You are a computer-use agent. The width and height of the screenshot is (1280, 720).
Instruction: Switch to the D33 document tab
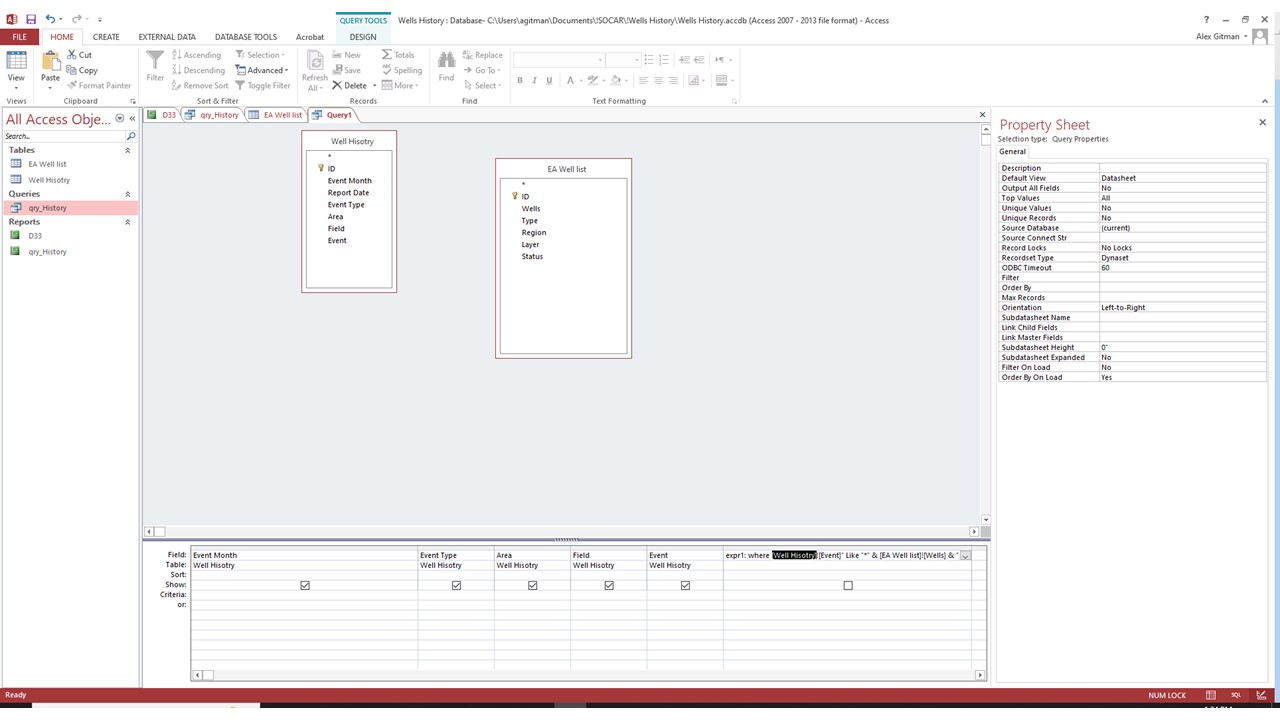tap(162, 115)
